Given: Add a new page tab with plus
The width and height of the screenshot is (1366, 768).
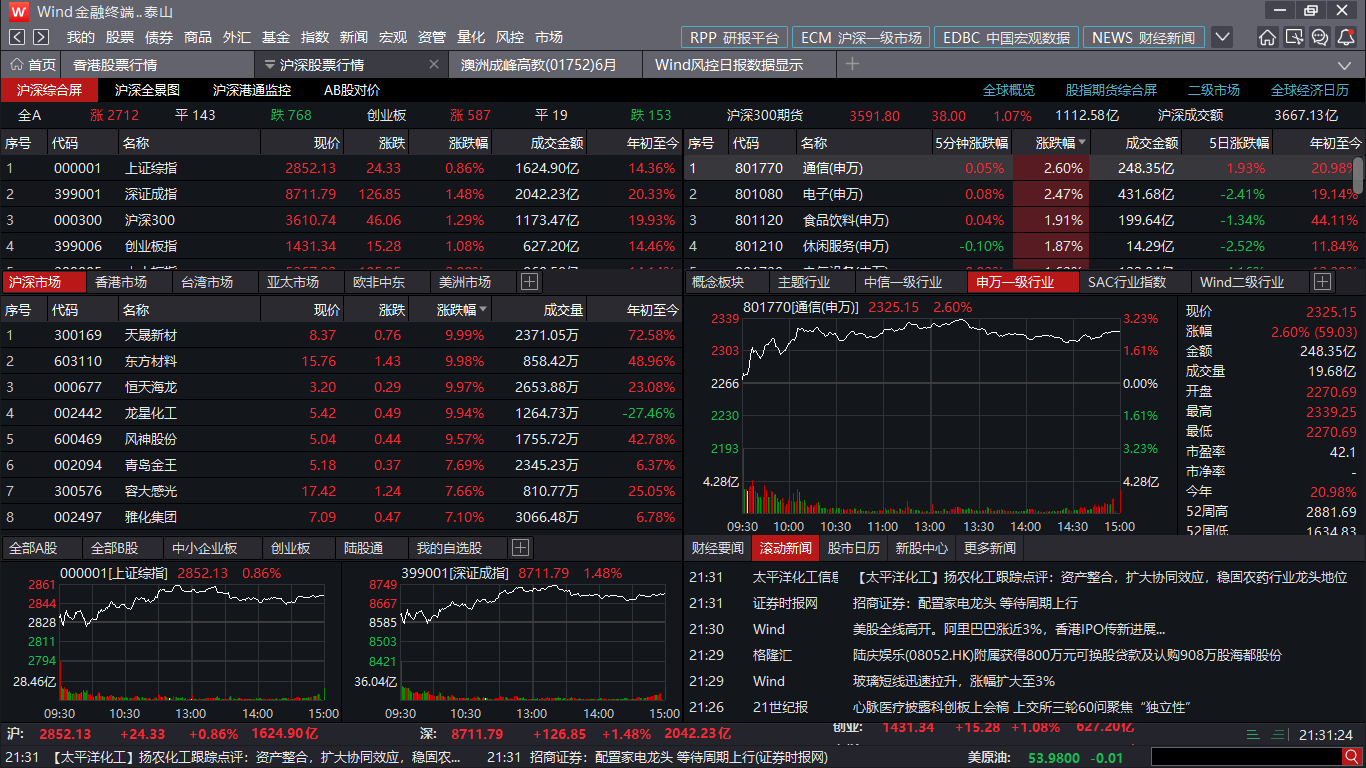Looking at the screenshot, I should pos(852,64).
